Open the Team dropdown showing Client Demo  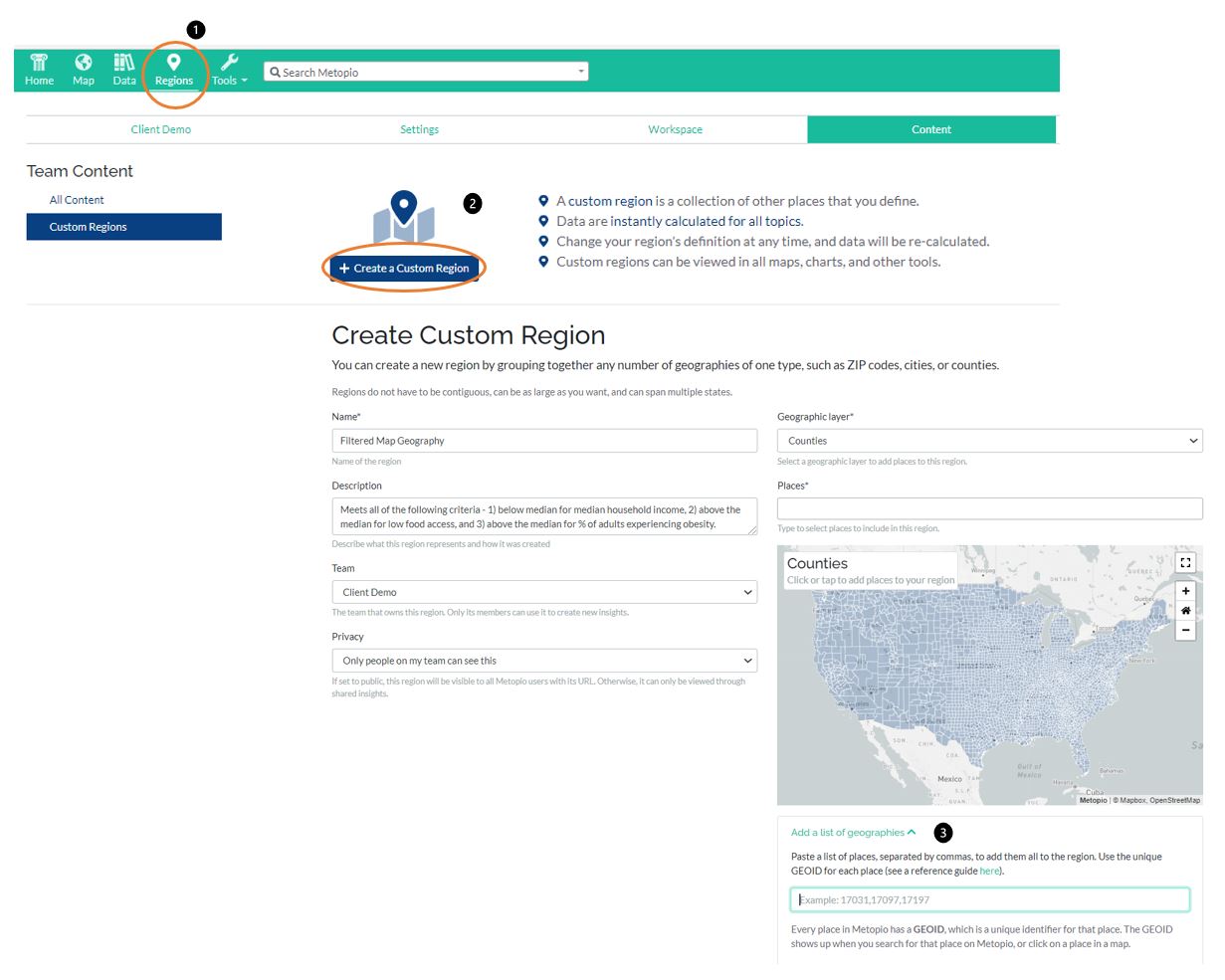point(543,592)
